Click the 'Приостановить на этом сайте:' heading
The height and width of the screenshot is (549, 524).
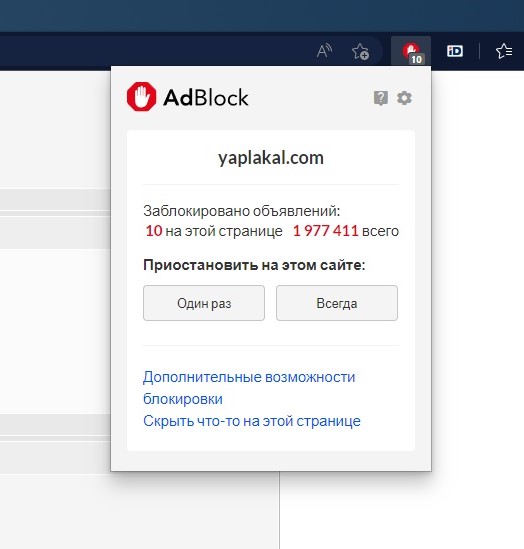254,265
